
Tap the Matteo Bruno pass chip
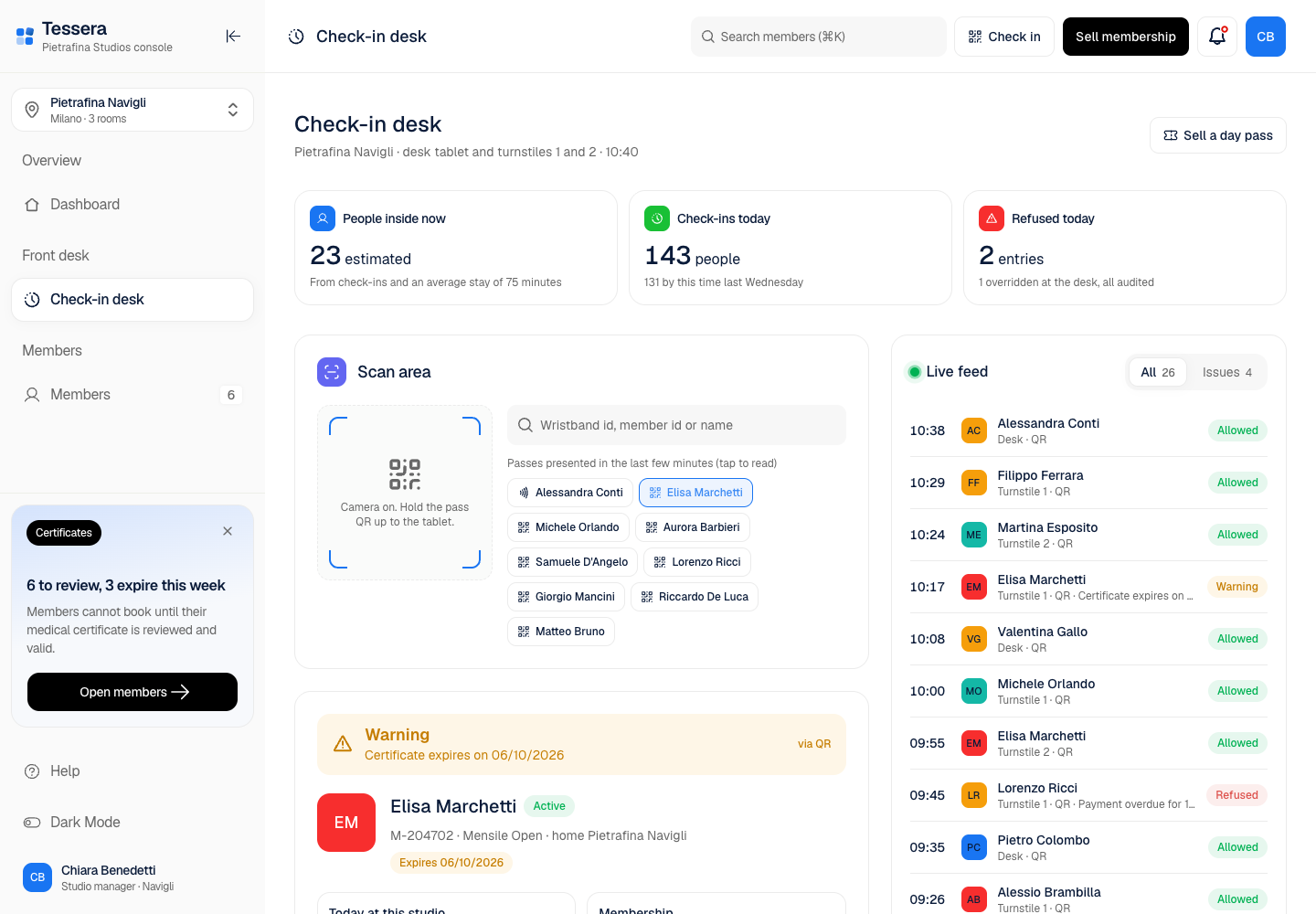coord(561,632)
